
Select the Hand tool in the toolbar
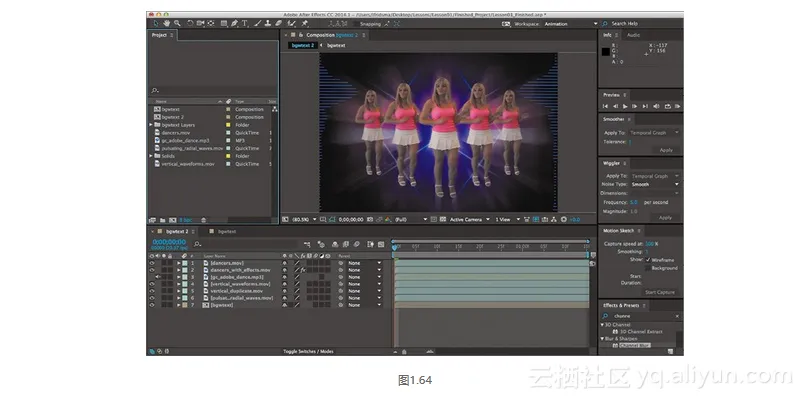tap(165, 23)
